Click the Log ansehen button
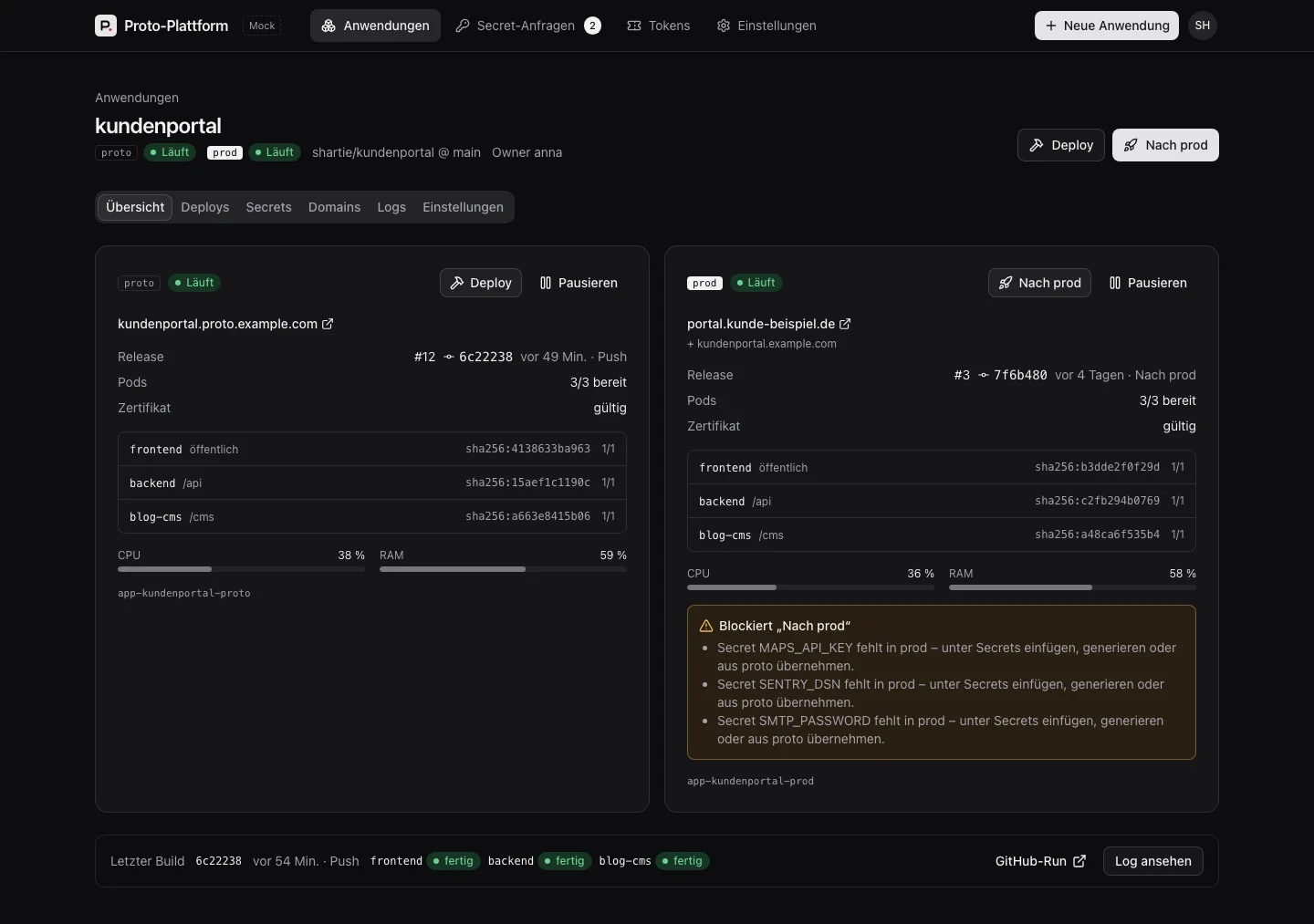 tap(1153, 861)
